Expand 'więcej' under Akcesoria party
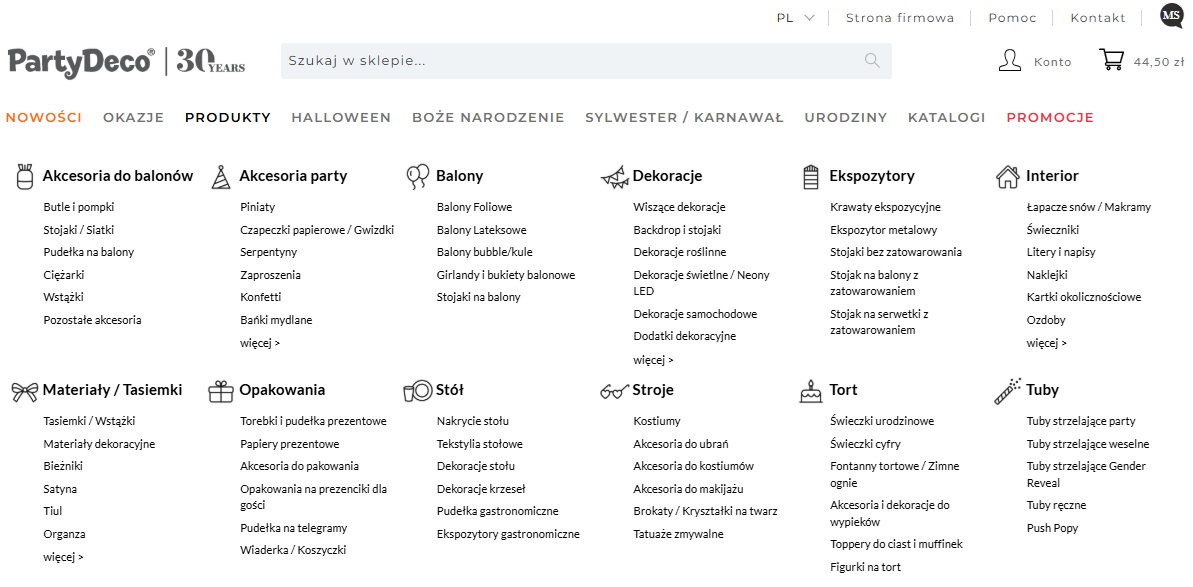1193x587 pixels. (x=260, y=343)
